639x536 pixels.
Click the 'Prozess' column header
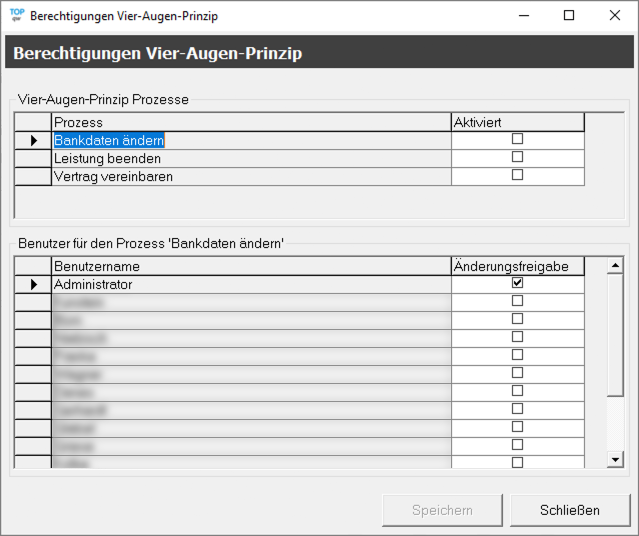[250, 122]
